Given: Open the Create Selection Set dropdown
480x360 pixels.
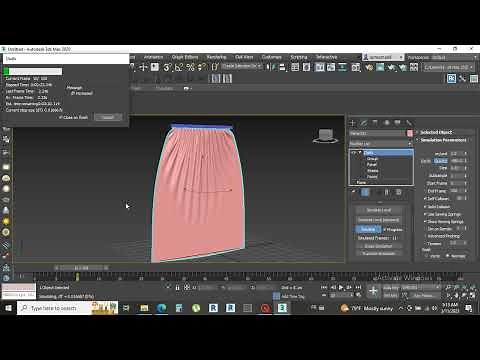Looking at the screenshot, I should point(241,66).
